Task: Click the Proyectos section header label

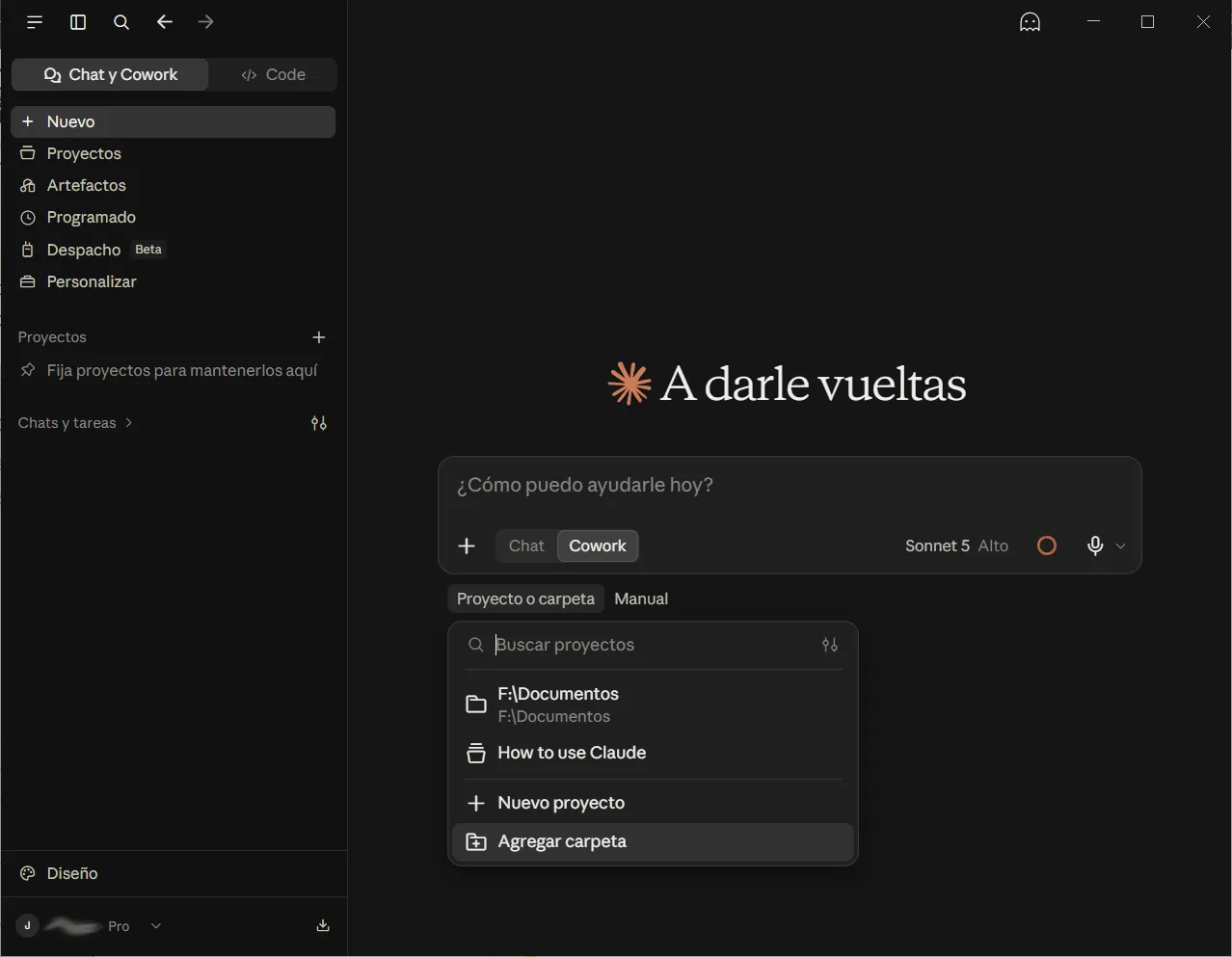Action: [52, 337]
